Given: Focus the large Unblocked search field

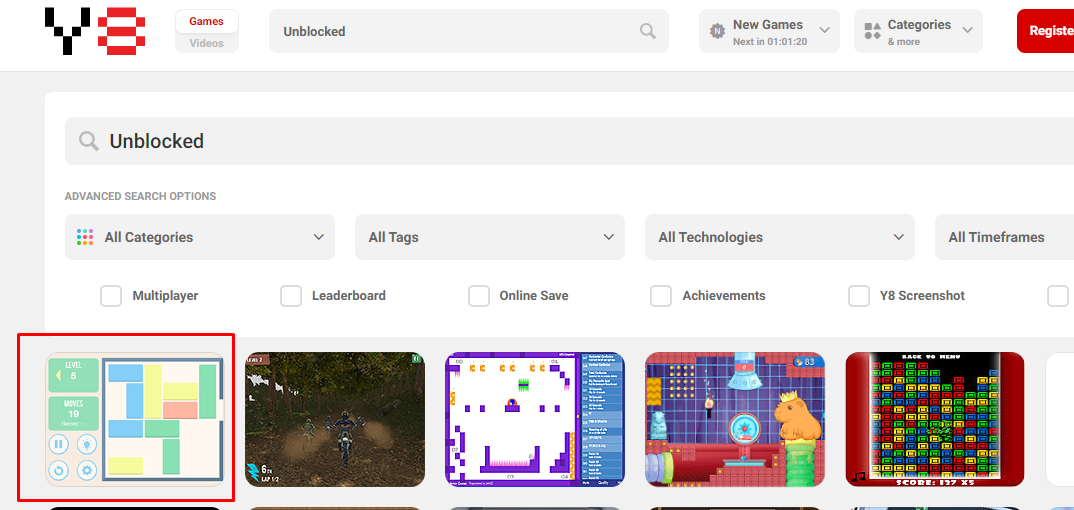Looking at the screenshot, I should pyautogui.click(x=569, y=141).
